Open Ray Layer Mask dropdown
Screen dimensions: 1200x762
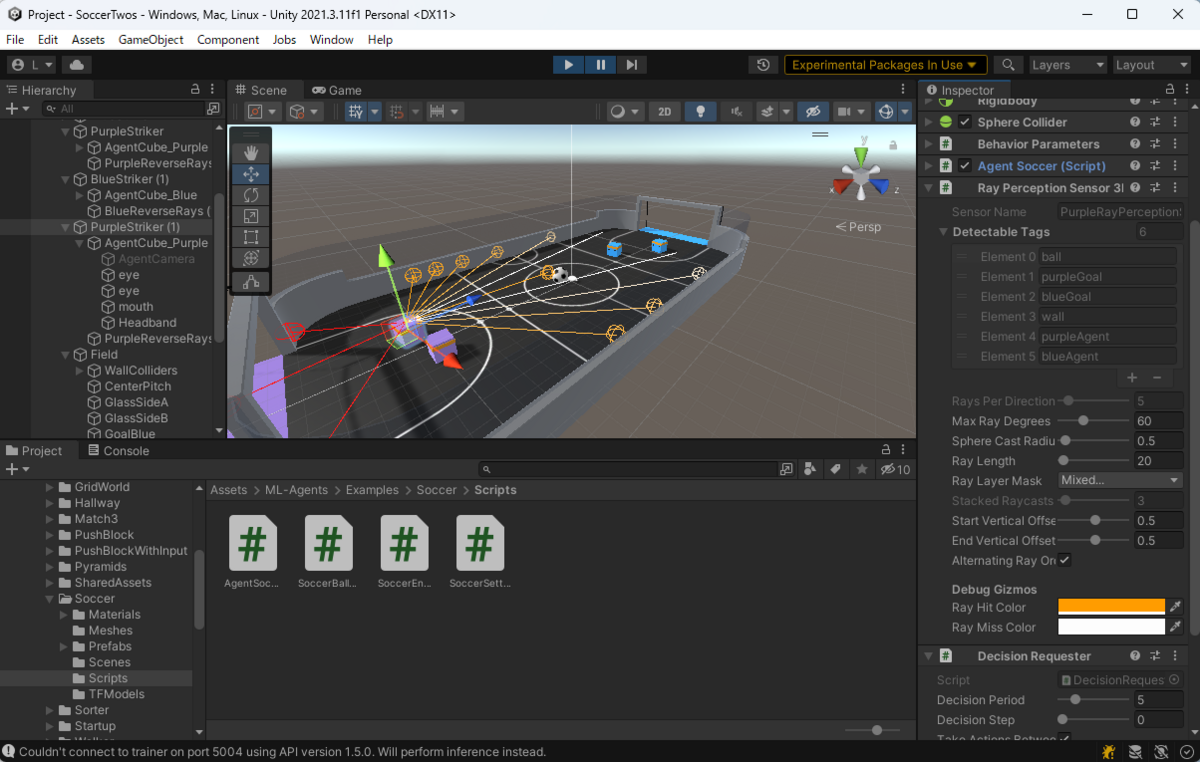pyautogui.click(x=1120, y=480)
